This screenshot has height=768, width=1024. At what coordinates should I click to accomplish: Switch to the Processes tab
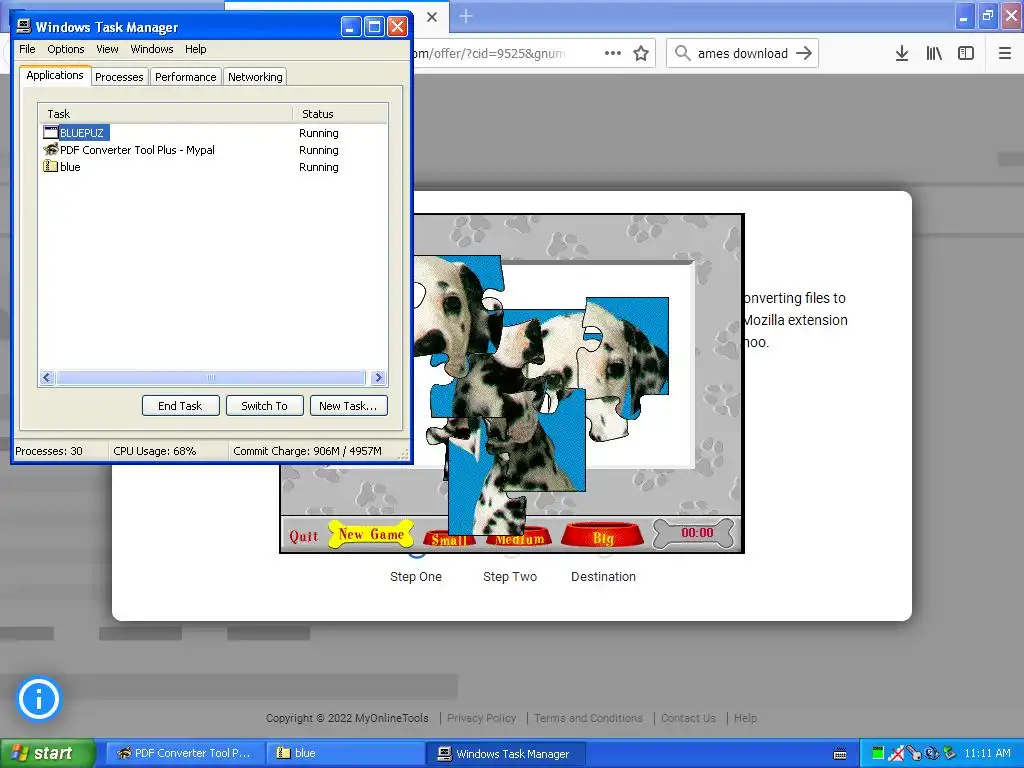[x=119, y=76]
